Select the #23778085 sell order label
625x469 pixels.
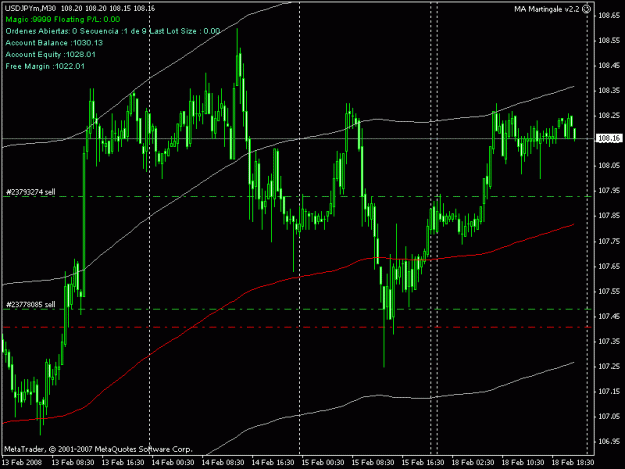[x=31, y=305]
